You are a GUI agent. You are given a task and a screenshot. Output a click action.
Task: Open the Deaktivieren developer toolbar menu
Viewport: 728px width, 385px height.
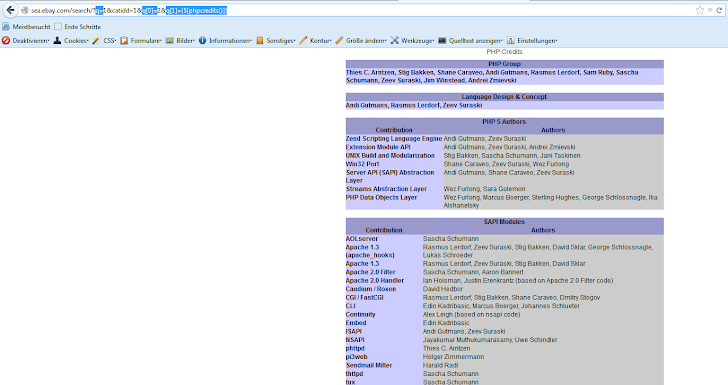tap(26, 41)
